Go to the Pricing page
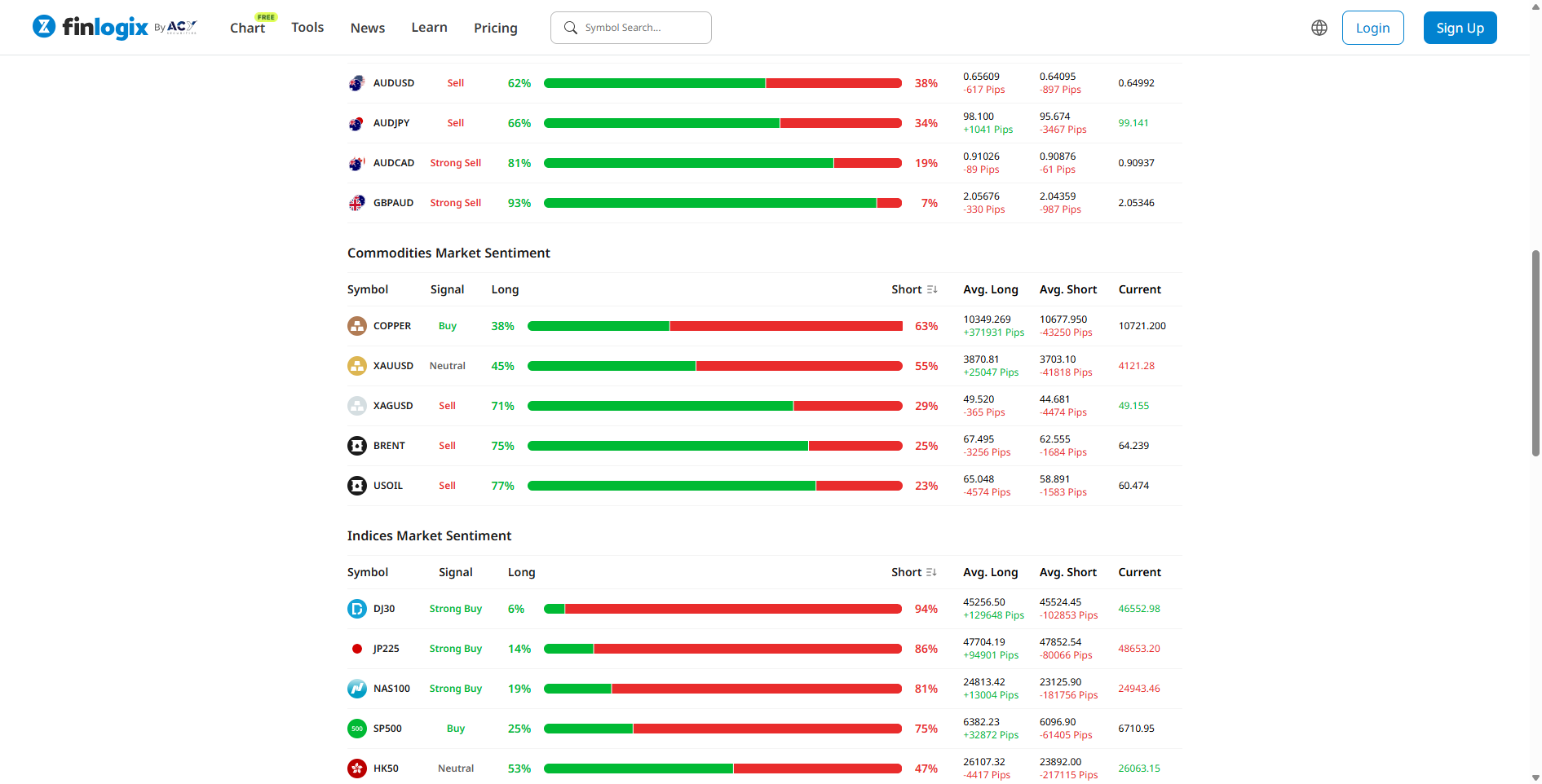Screen dimensions: 1542x784 495,28
